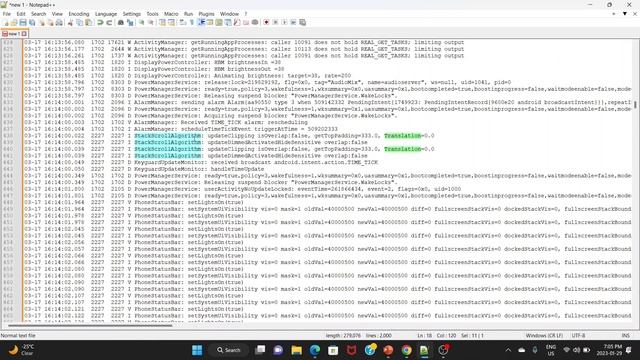
Task: Click the Zoom Out toolbar icon
Action: (x=150, y=22)
